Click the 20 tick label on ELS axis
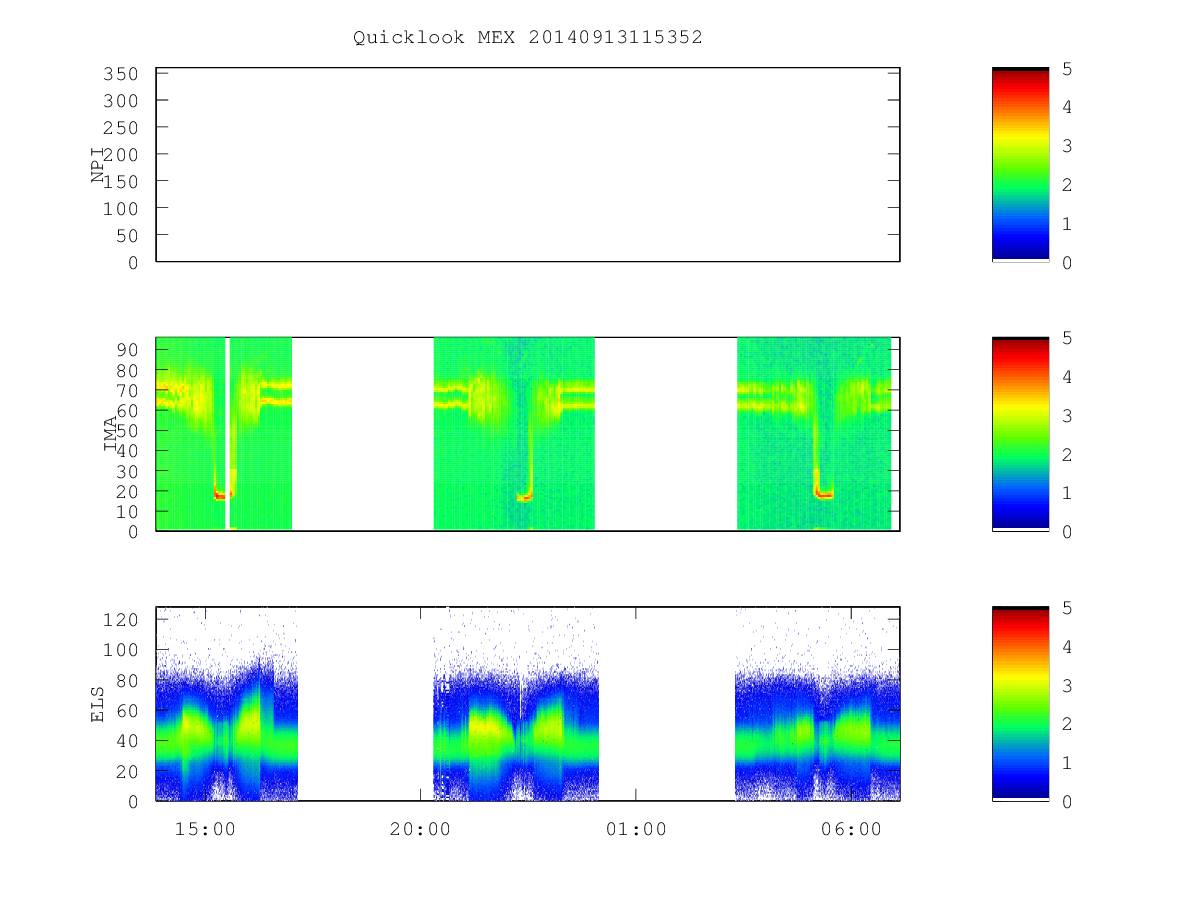The image size is (1200, 900). coord(127,771)
